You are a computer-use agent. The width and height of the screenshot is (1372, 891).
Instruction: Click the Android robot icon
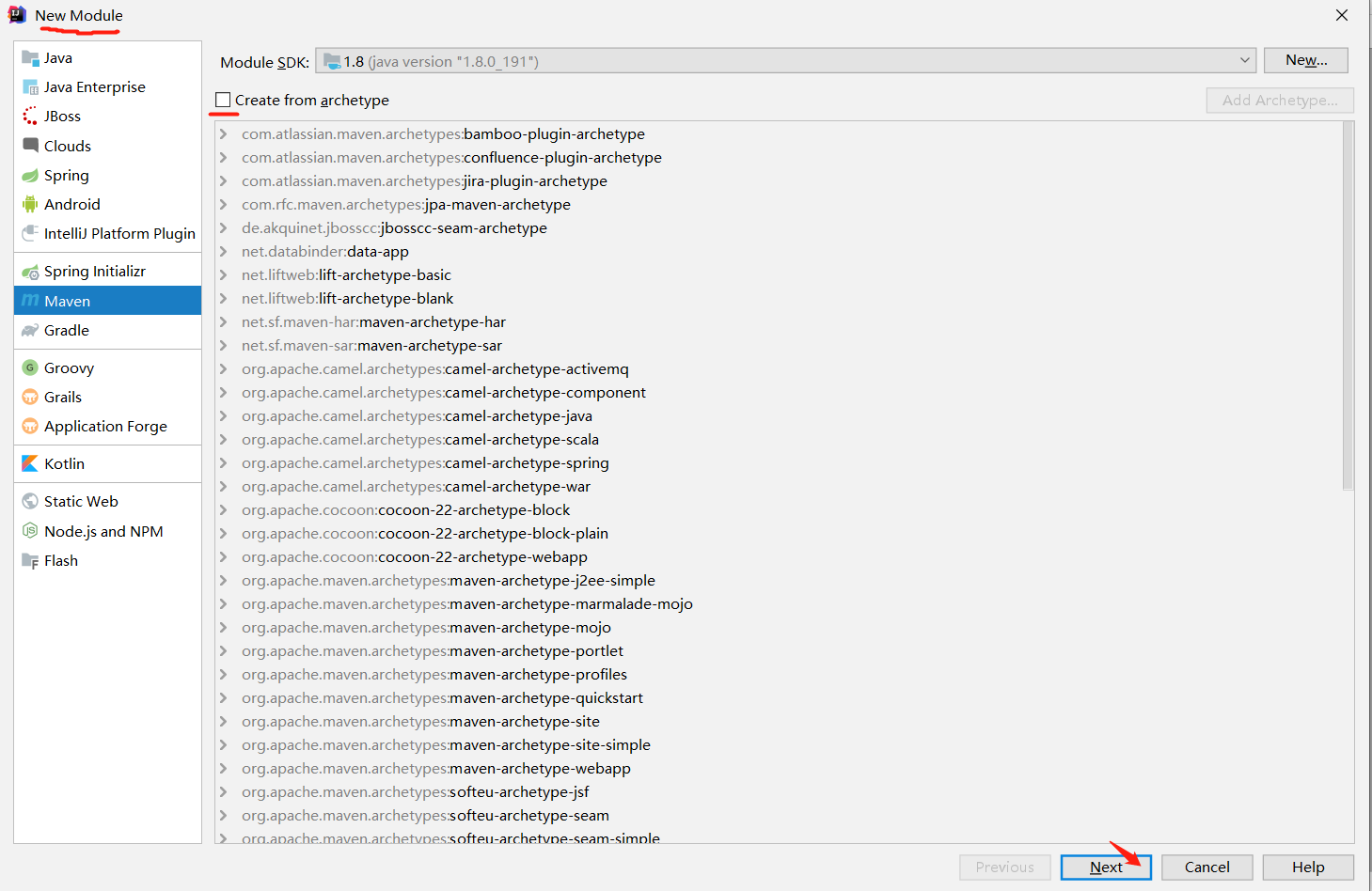pyautogui.click(x=30, y=205)
